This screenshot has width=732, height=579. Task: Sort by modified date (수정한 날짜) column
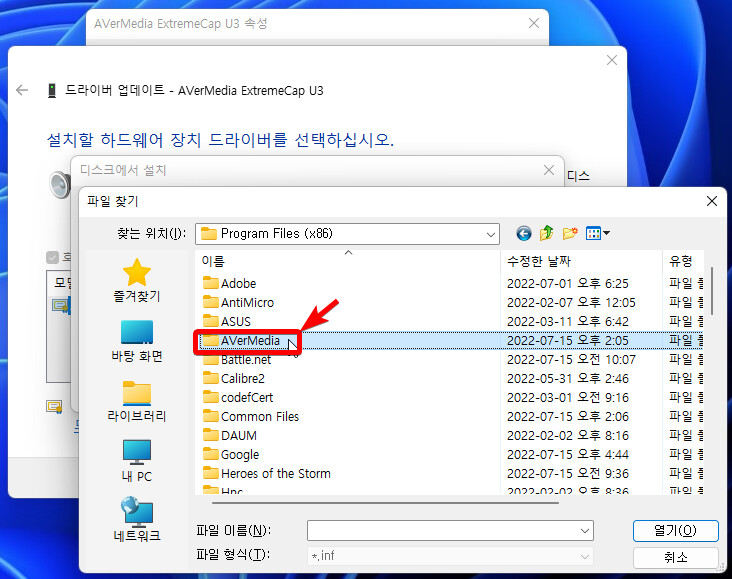coord(581,261)
